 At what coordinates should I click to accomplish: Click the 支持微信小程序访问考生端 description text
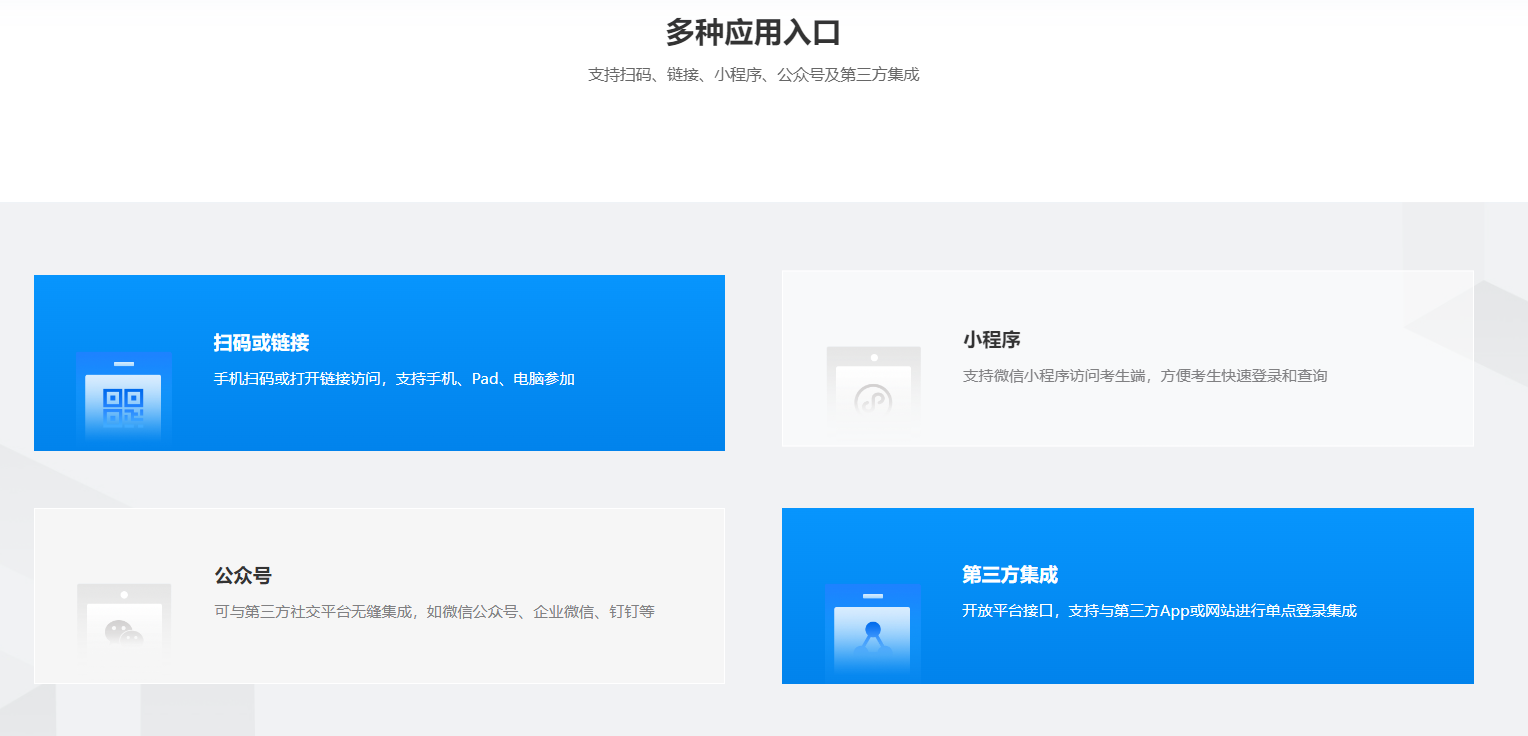[x=1144, y=376]
